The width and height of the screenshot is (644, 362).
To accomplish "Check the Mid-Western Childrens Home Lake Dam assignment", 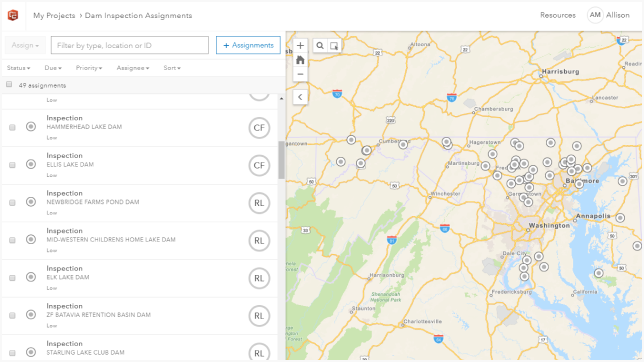I will (12, 240).
